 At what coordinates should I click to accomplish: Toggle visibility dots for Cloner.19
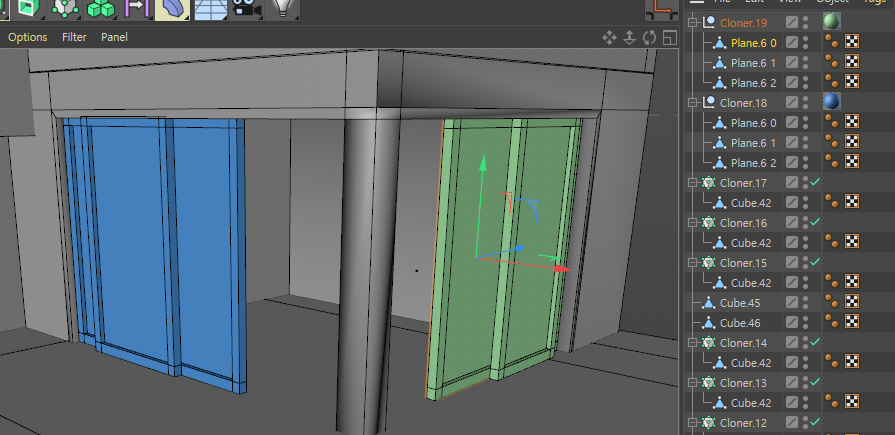pyautogui.click(x=805, y=23)
